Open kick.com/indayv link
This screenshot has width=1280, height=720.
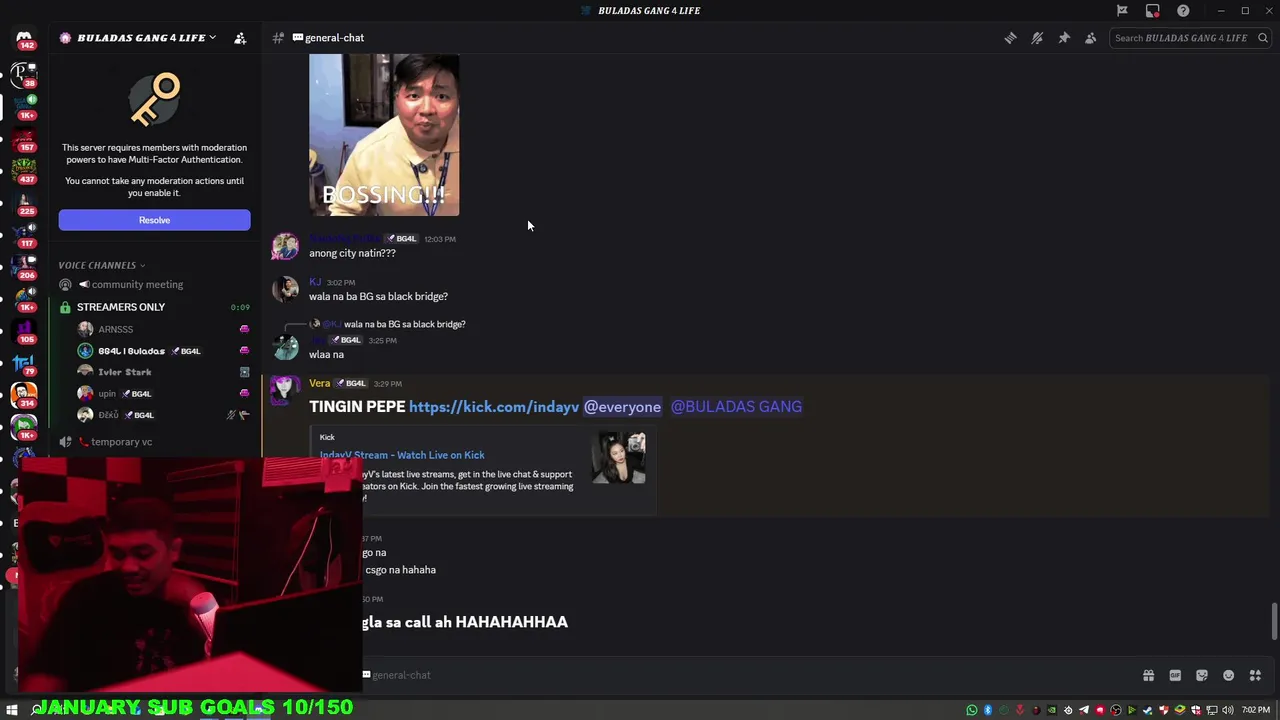coord(494,407)
